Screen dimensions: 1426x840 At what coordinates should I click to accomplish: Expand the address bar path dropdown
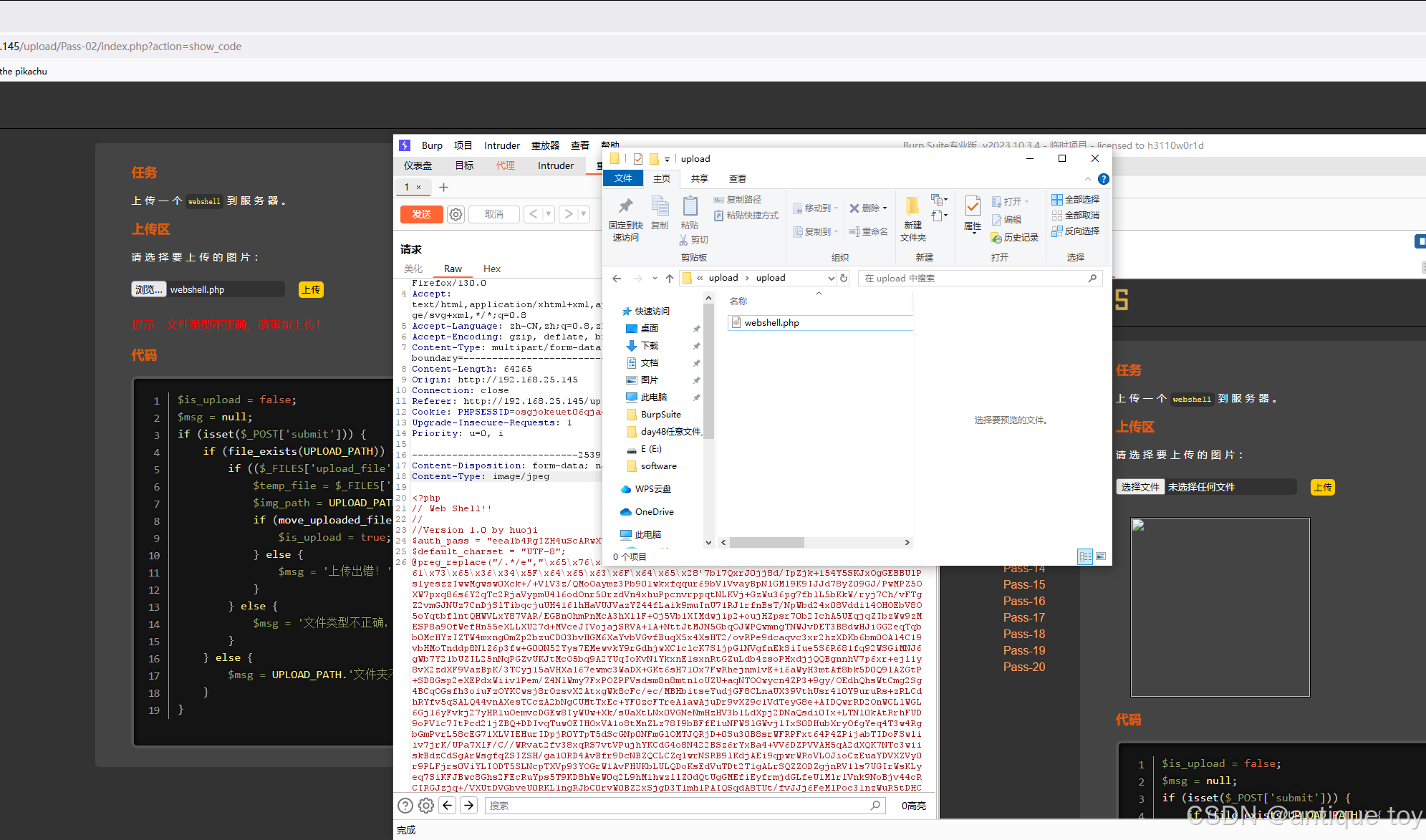pyautogui.click(x=831, y=278)
